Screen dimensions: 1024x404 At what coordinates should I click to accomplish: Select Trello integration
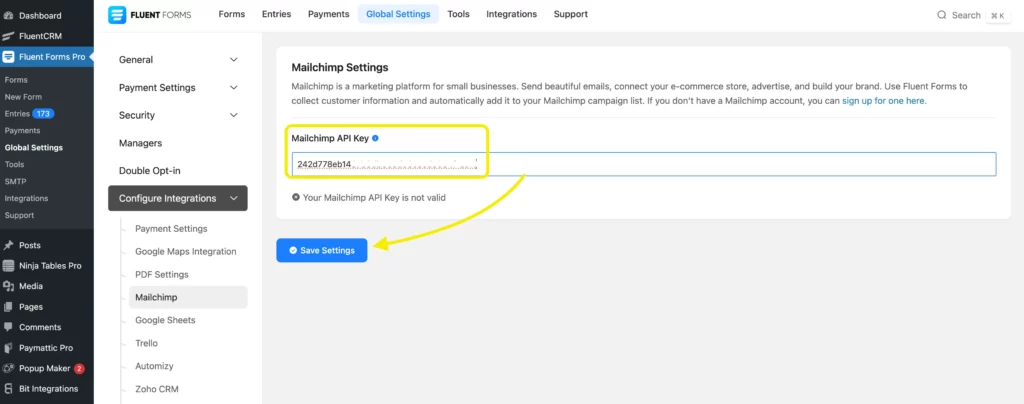coord(146,343)
